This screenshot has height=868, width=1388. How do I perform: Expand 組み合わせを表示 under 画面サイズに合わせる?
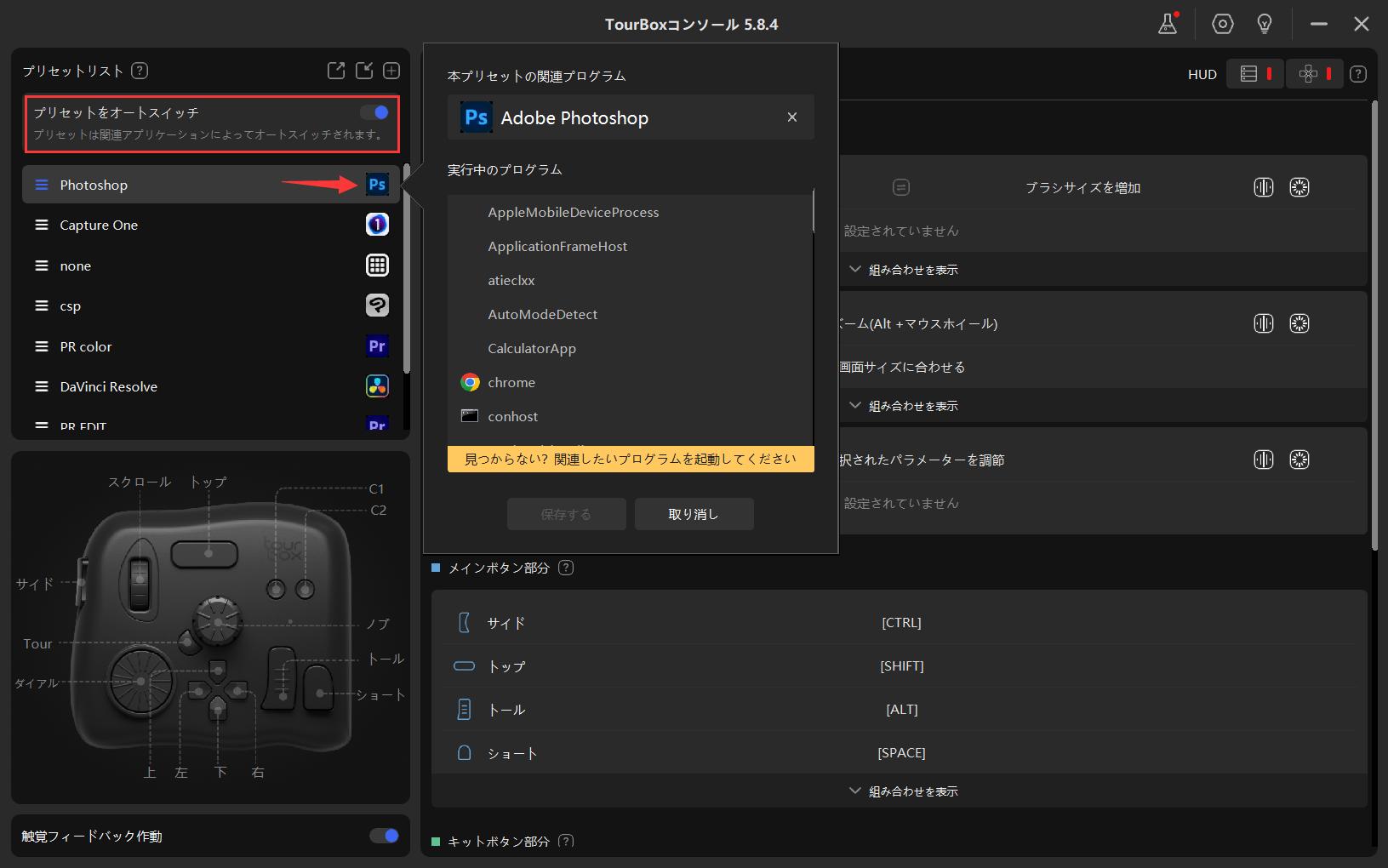click(x=904, y=406)
